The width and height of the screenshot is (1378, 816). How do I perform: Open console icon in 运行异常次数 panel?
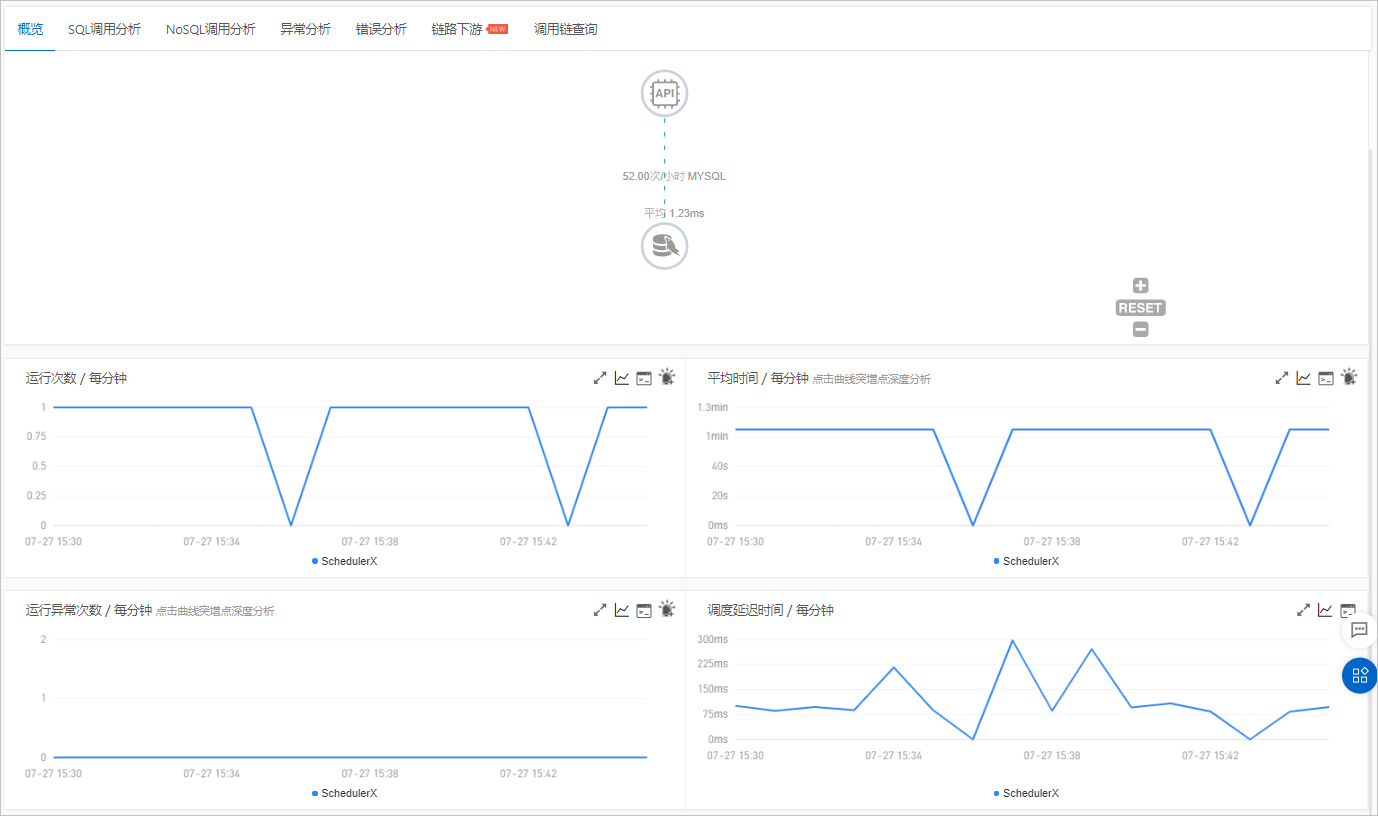644,610
